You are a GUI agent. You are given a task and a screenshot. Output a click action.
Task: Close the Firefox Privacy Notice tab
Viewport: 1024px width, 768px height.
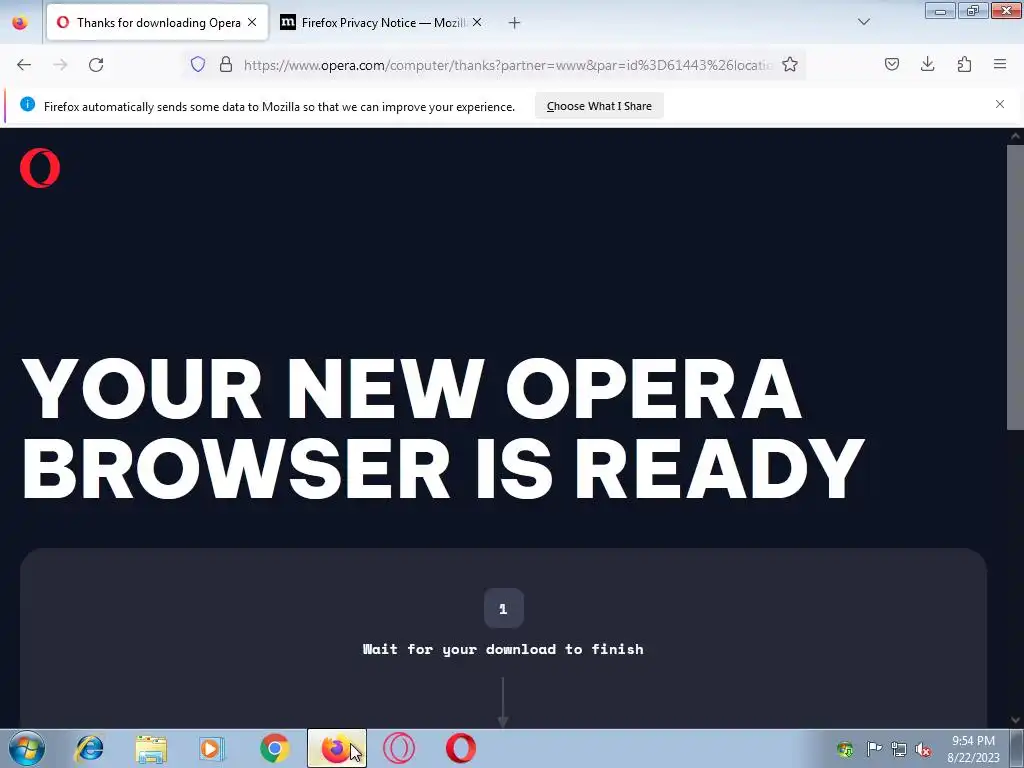477,22
